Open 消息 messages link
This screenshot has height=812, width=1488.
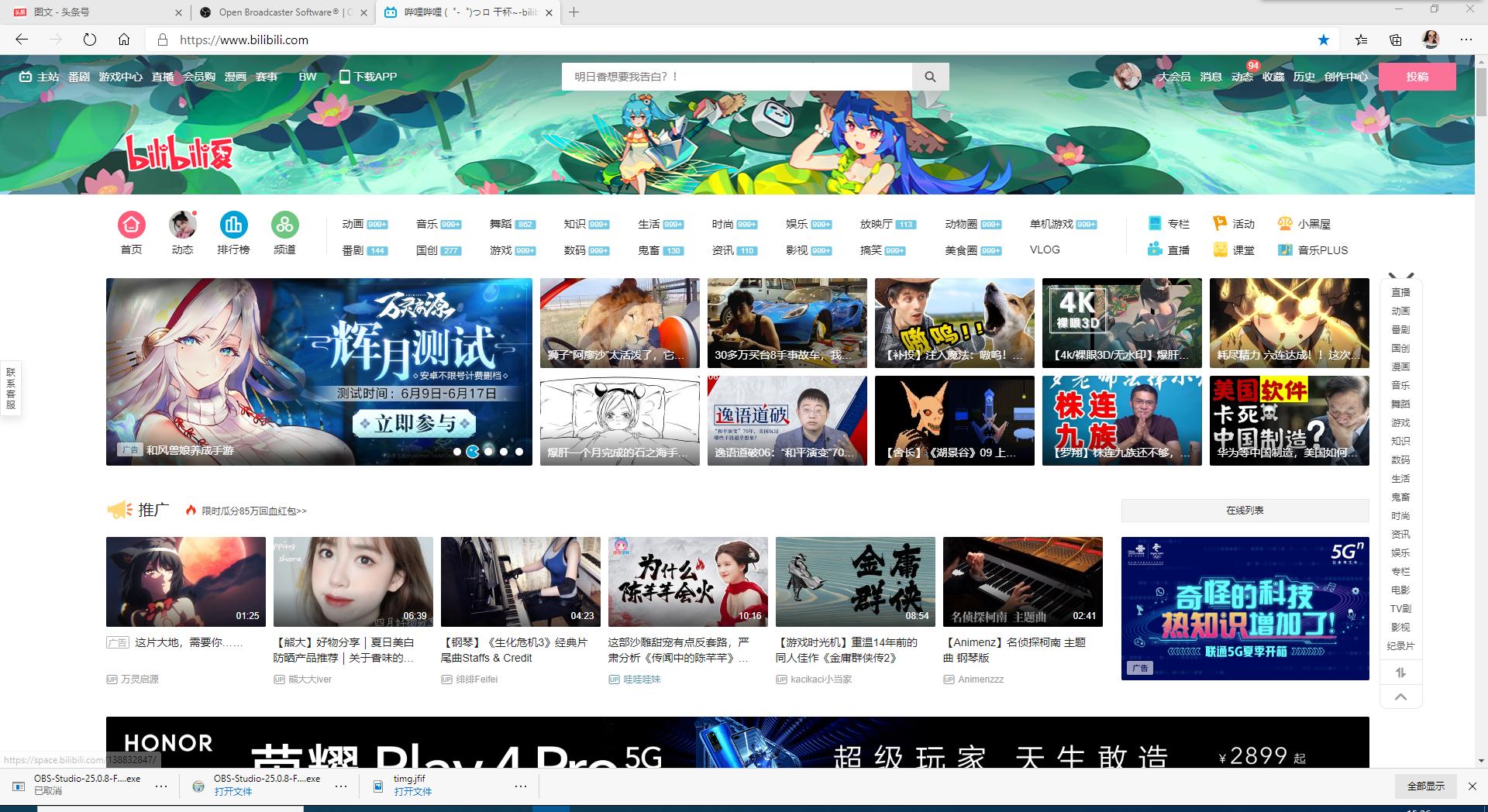click(1211, 77)
